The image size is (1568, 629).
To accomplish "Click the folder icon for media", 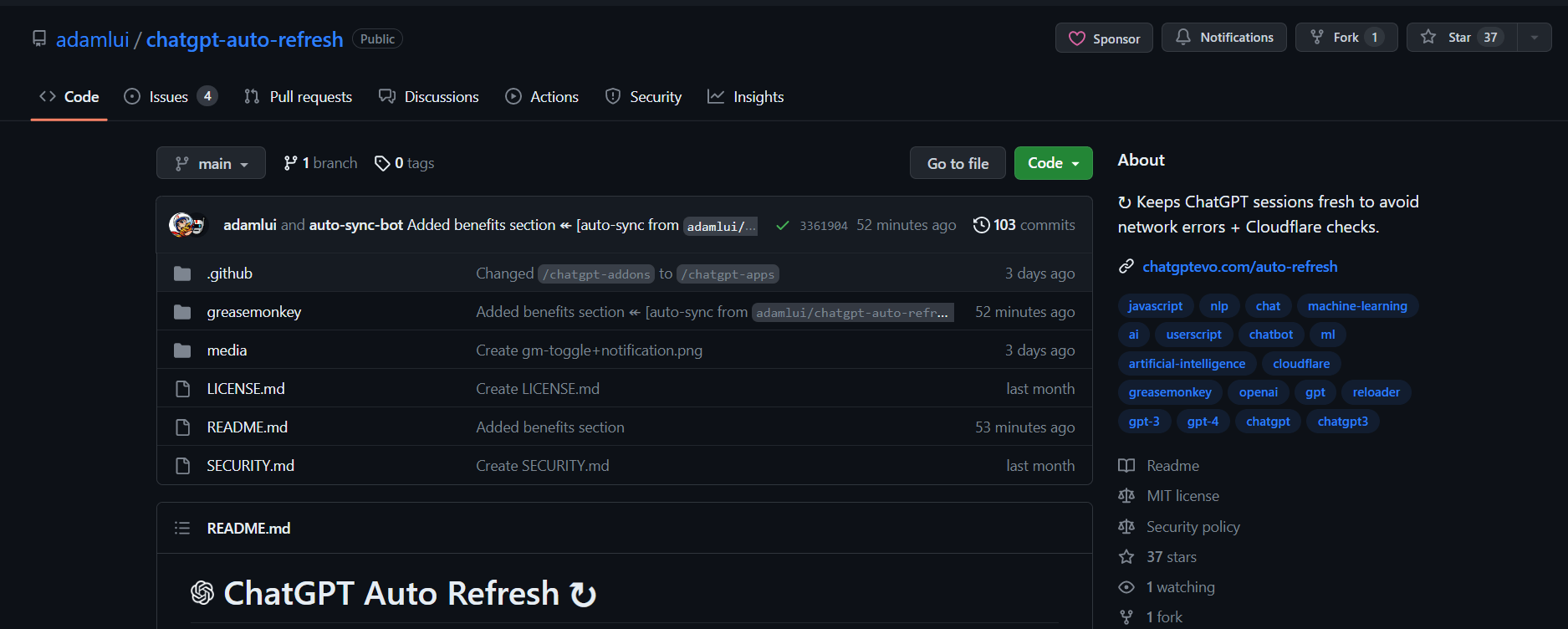I will pos(182,350).
